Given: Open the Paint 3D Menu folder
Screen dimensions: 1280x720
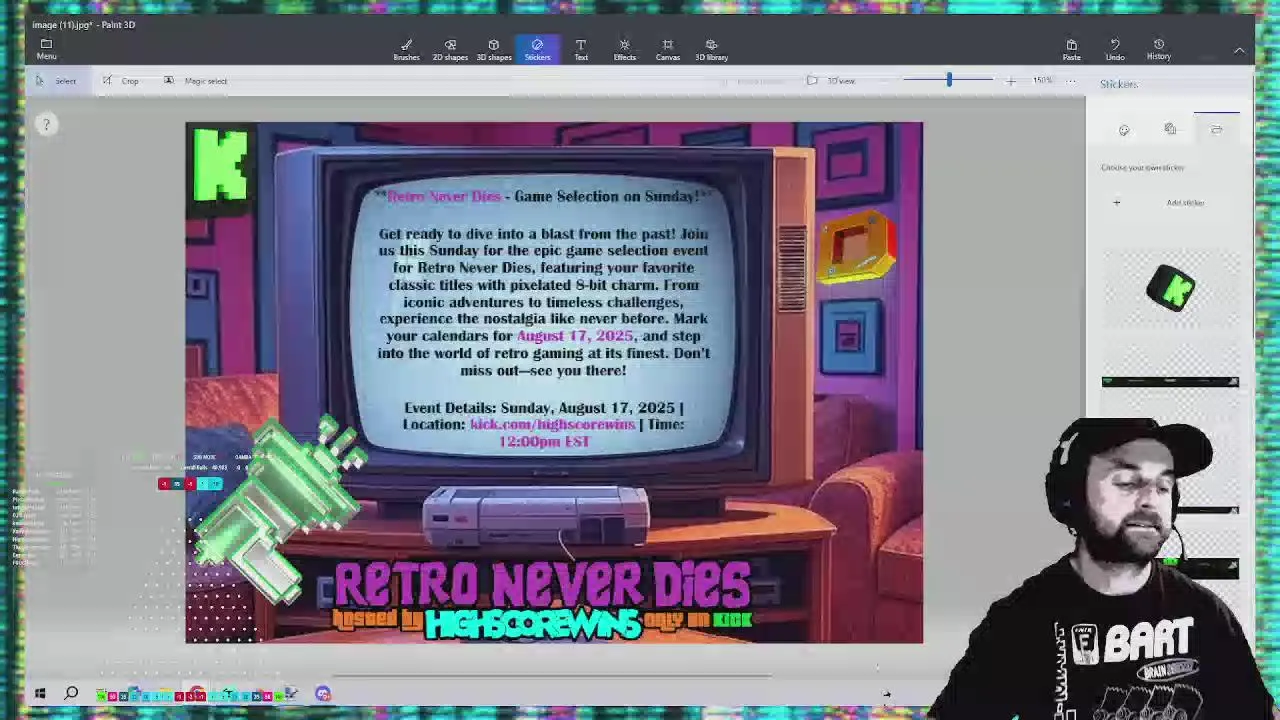Looking at the screenshot, I should 46,49.
